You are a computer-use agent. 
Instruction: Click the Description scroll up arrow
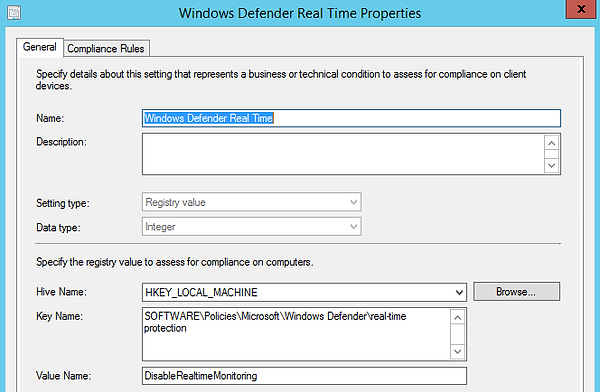(x=551, y=143)
